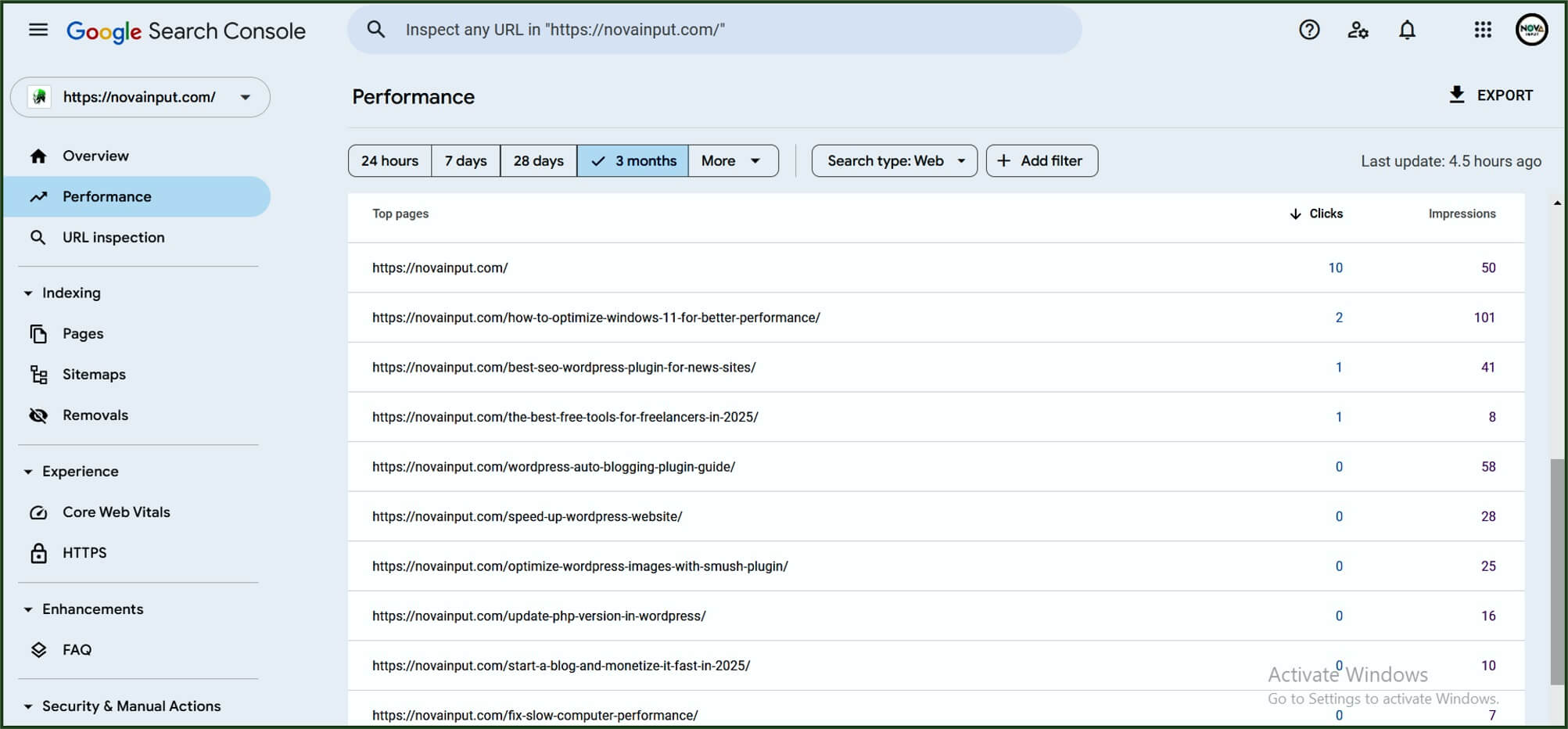The image size is (1568, 729).
Task: Open the Search type: Web dropdown
Action: [895, 160]
